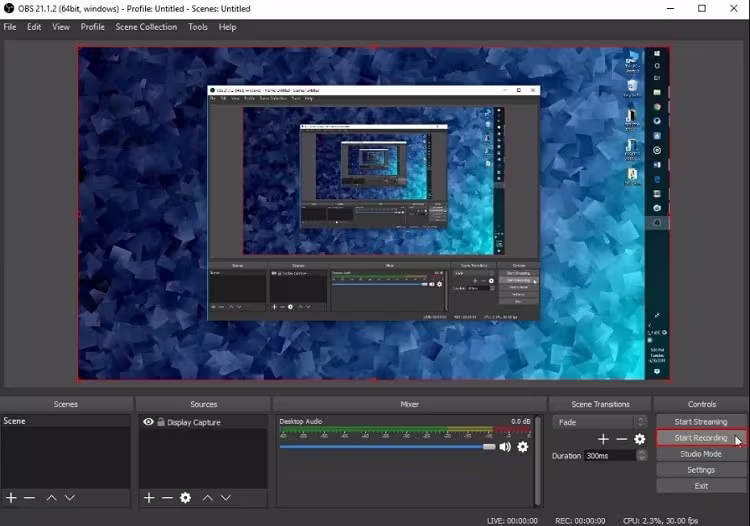Viewport: 750px width, 526px height.
Task: Click the Duration 300ms input field
Action: 611,456
